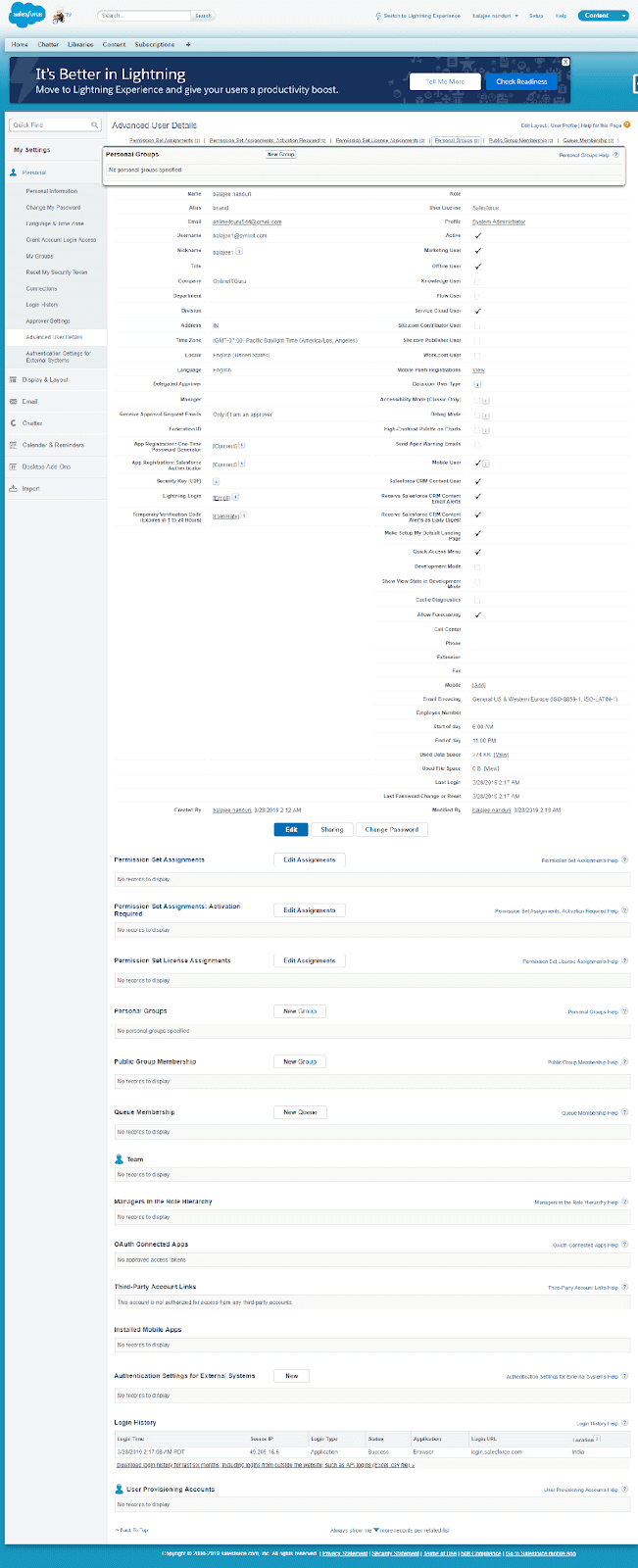The height and width of the screenshot is (1568, 638).
Task: Open the Content app menu dropdown arrow
Action: [x=623, y=16]
